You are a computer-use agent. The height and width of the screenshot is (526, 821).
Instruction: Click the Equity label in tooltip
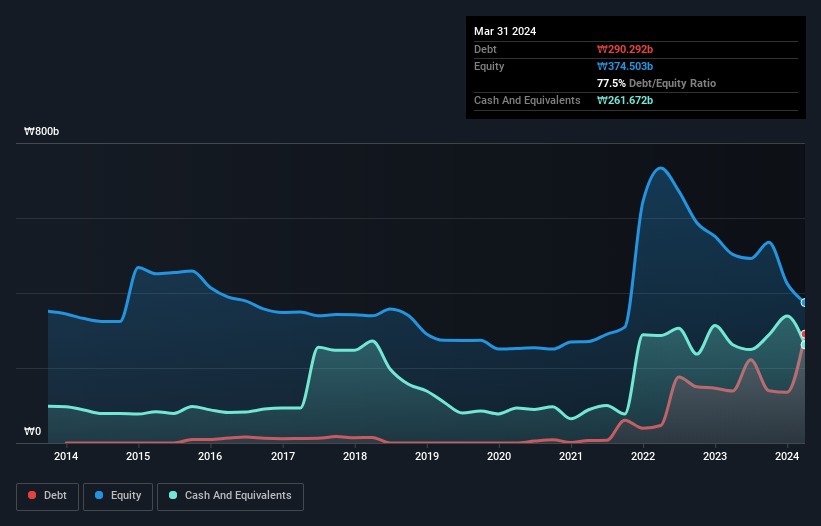(x=489, y=66)
